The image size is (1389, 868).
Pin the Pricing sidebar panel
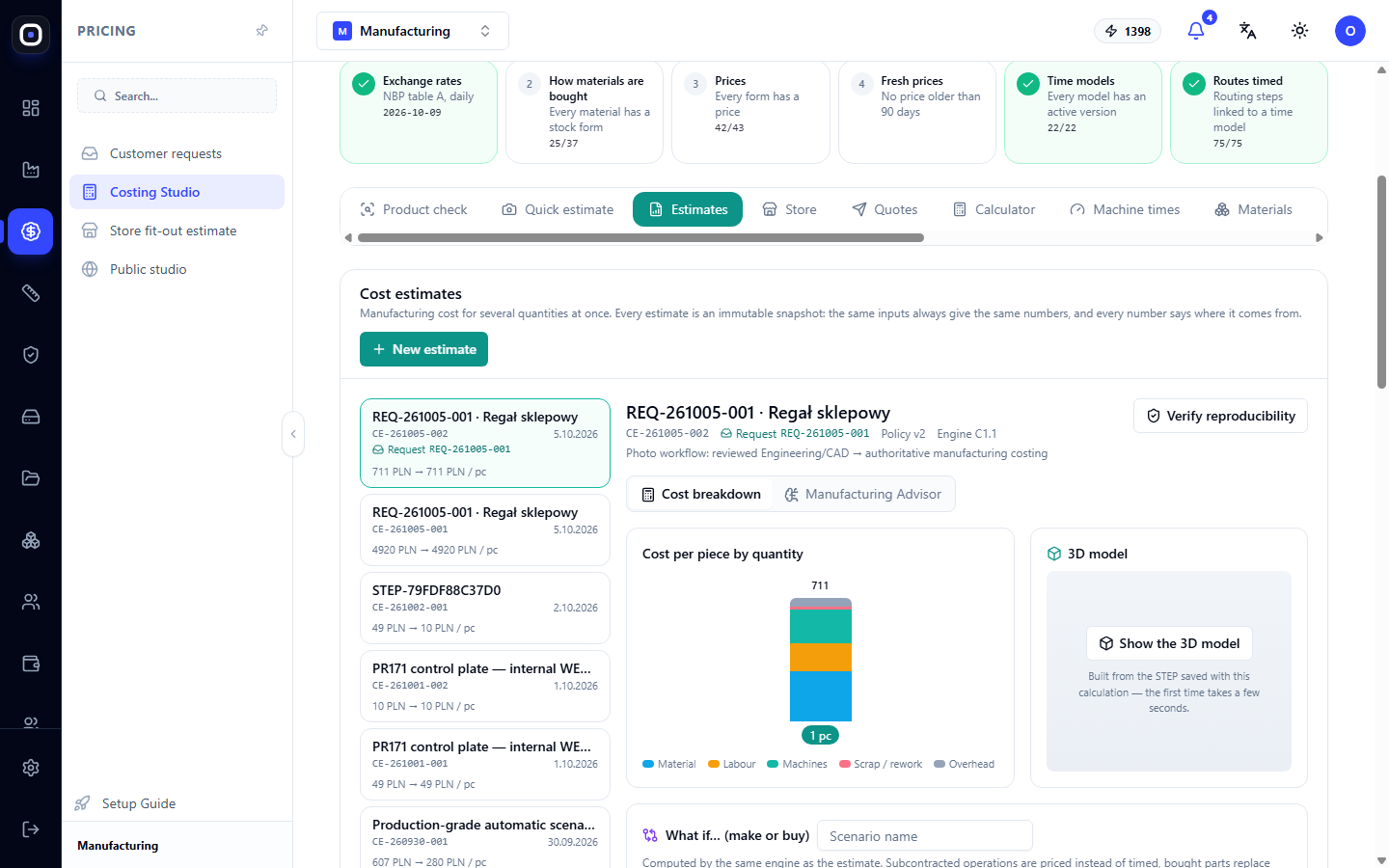261,31
